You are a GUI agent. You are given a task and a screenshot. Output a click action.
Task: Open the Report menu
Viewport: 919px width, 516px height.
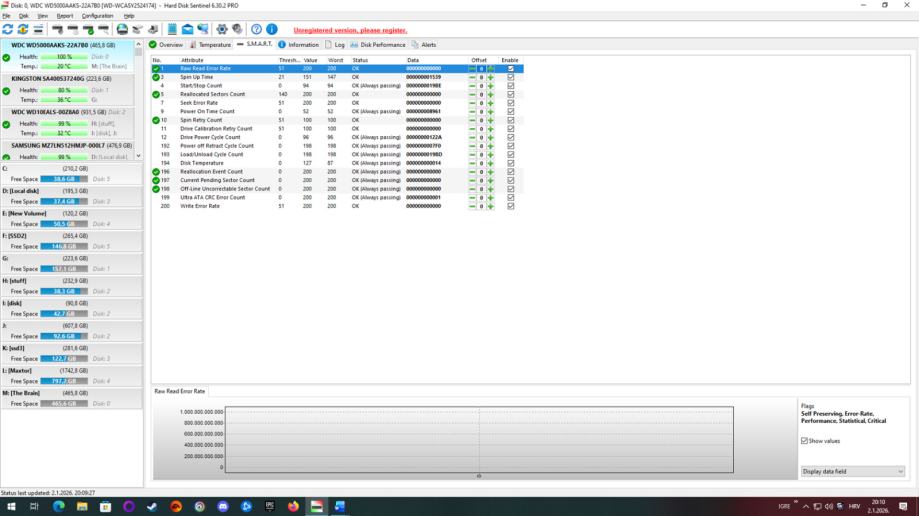(x=64, y=16)
